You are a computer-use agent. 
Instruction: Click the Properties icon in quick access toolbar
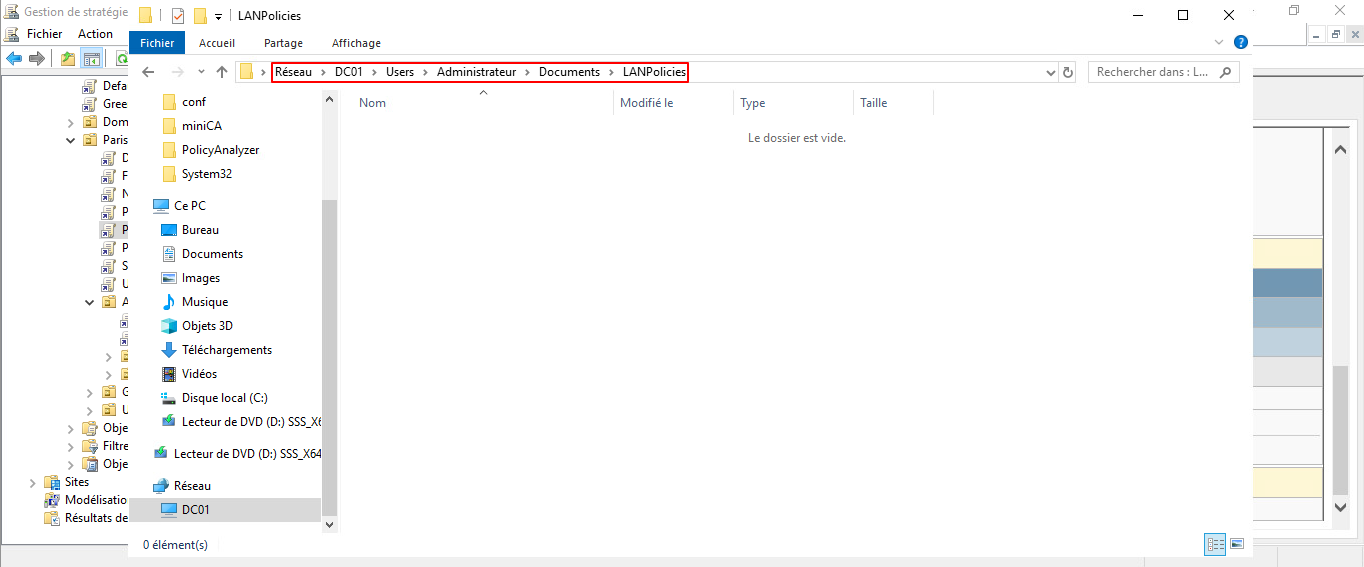point(178,16)
